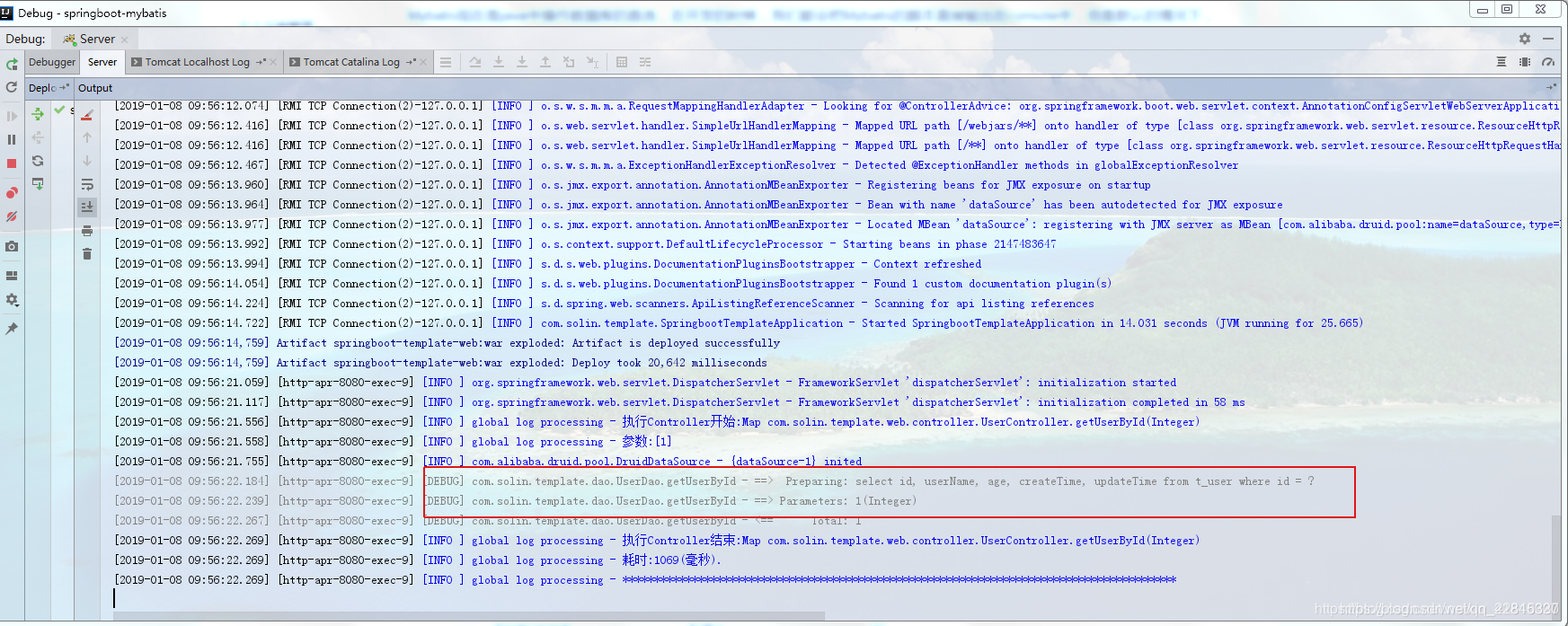The width and height of the screenshot is (1568, 626).
Task: Click Trace Current Stream Chain icon
Action: [x=645, y=62]
